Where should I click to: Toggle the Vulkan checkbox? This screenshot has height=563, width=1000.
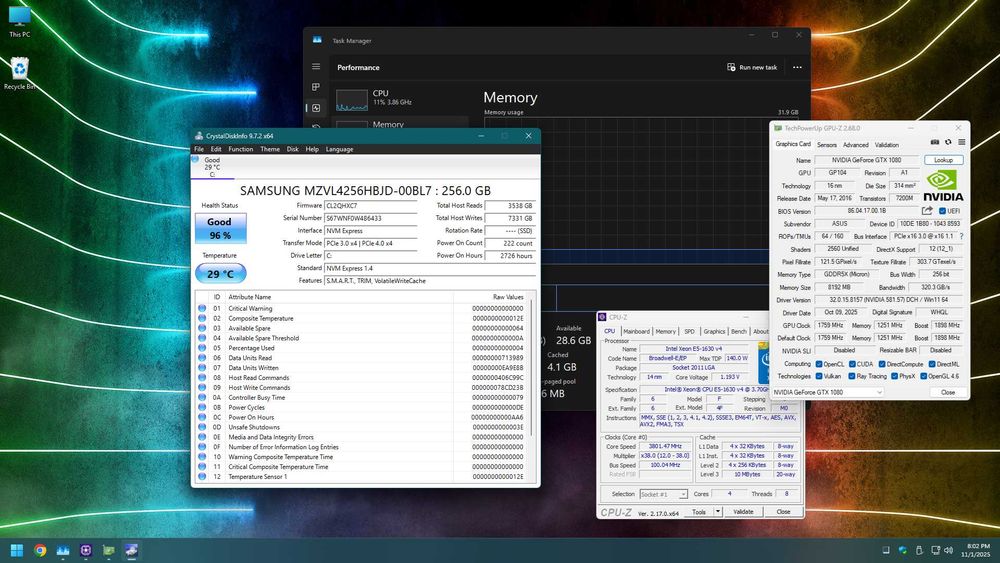(x=819, y=376)
